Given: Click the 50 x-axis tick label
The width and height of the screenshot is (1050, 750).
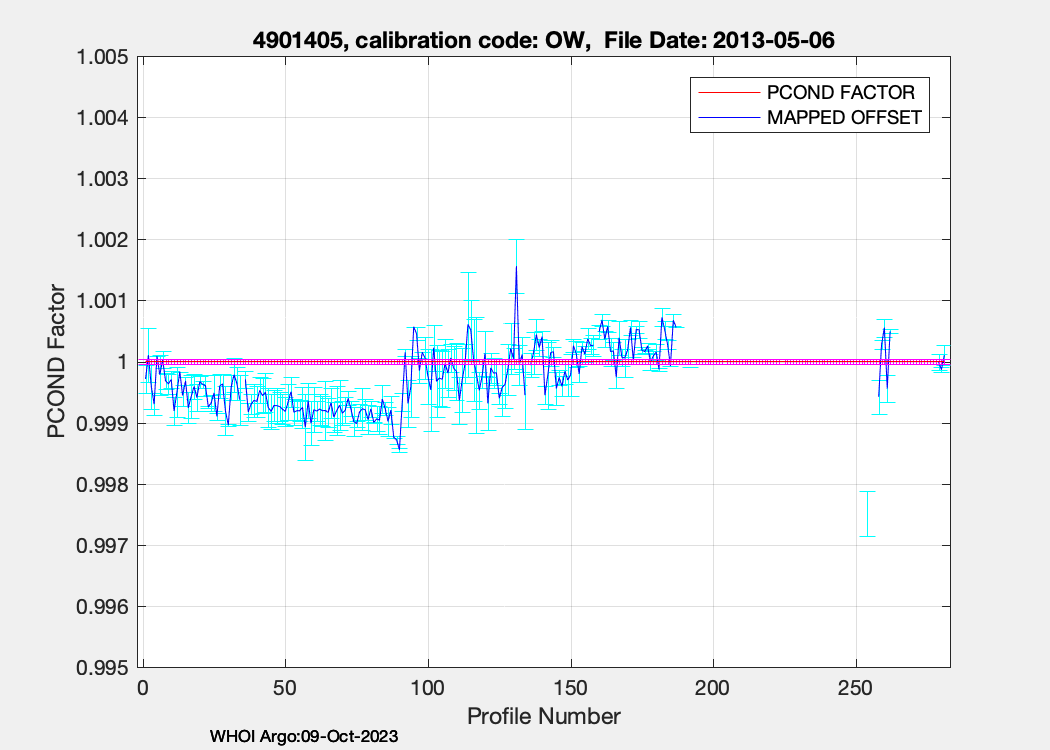Looking at the screenshot, I should pos(286,689).
